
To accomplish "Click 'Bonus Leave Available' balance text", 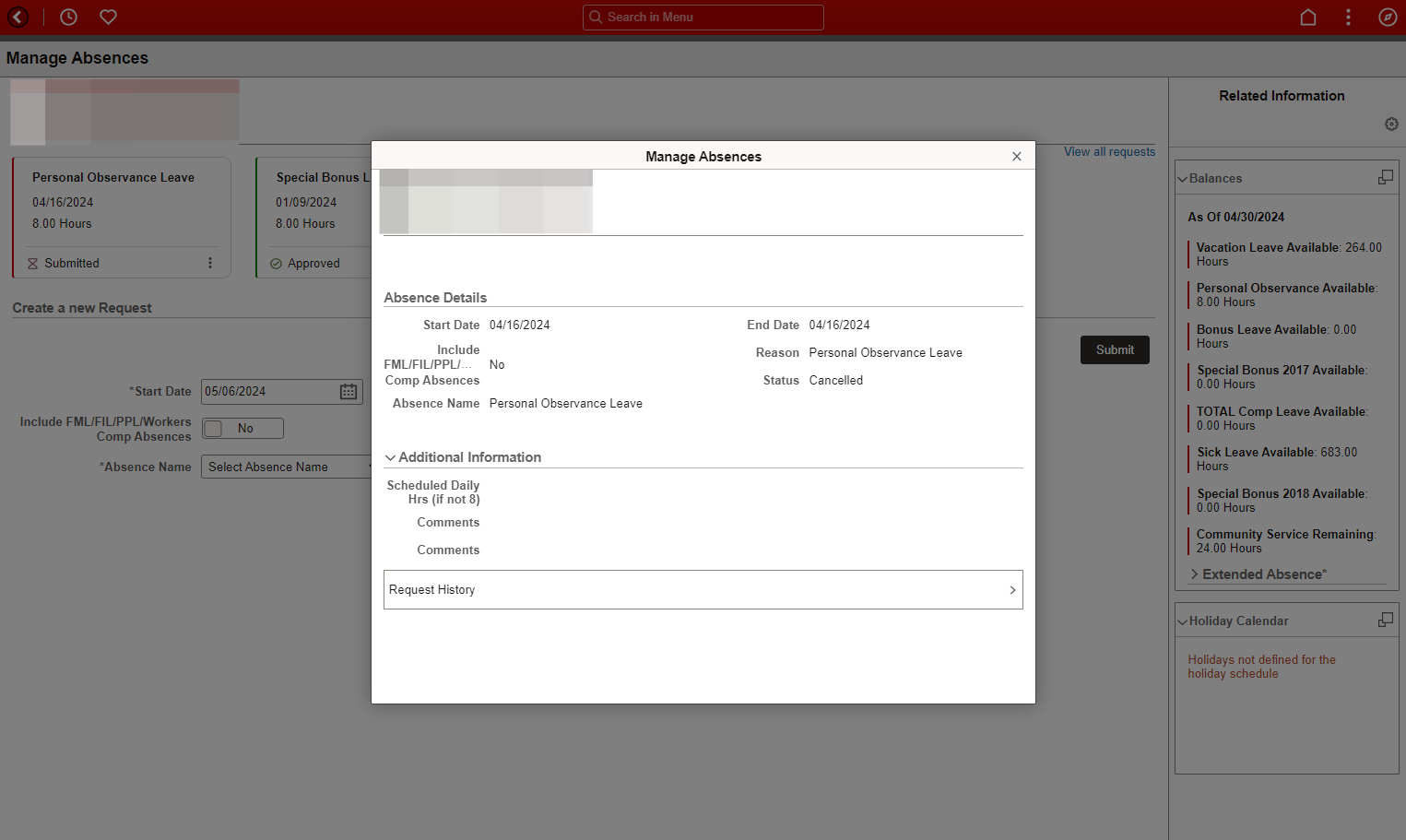I will coord(1276,337).
